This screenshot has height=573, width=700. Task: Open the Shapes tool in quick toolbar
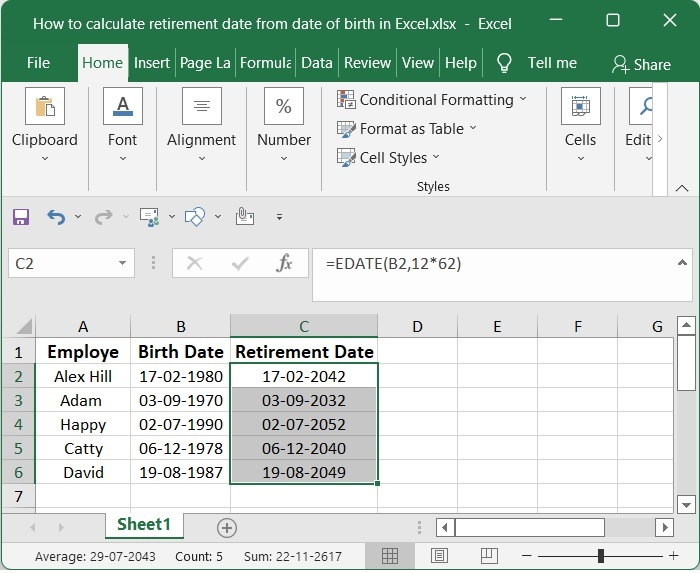(195, 217)
